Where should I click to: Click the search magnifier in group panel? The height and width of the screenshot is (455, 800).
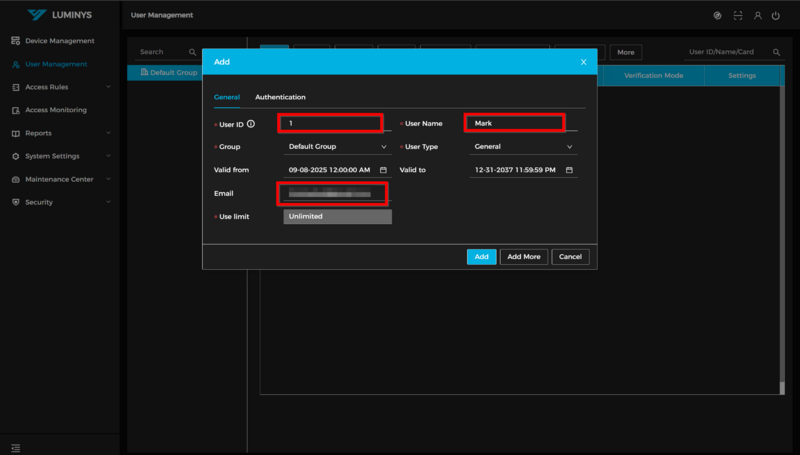click(x=193, y=52)
